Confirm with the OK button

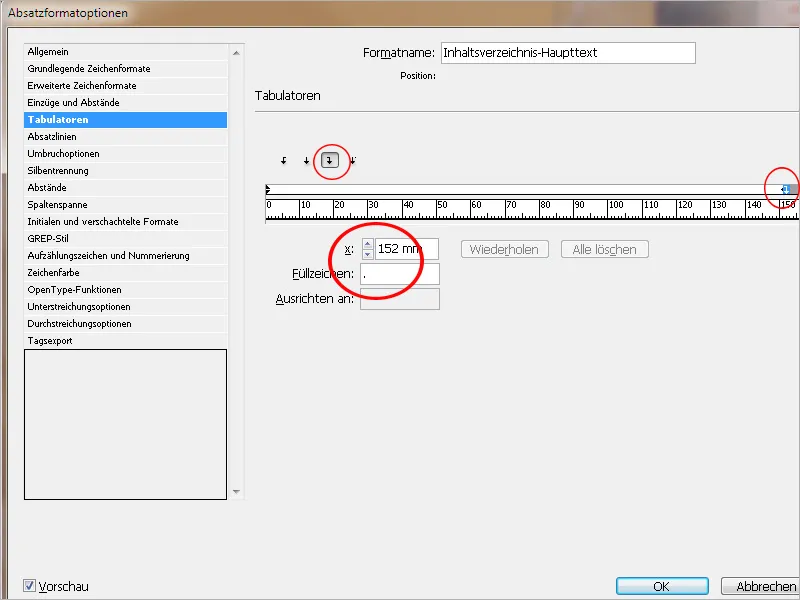coord(662,586)
